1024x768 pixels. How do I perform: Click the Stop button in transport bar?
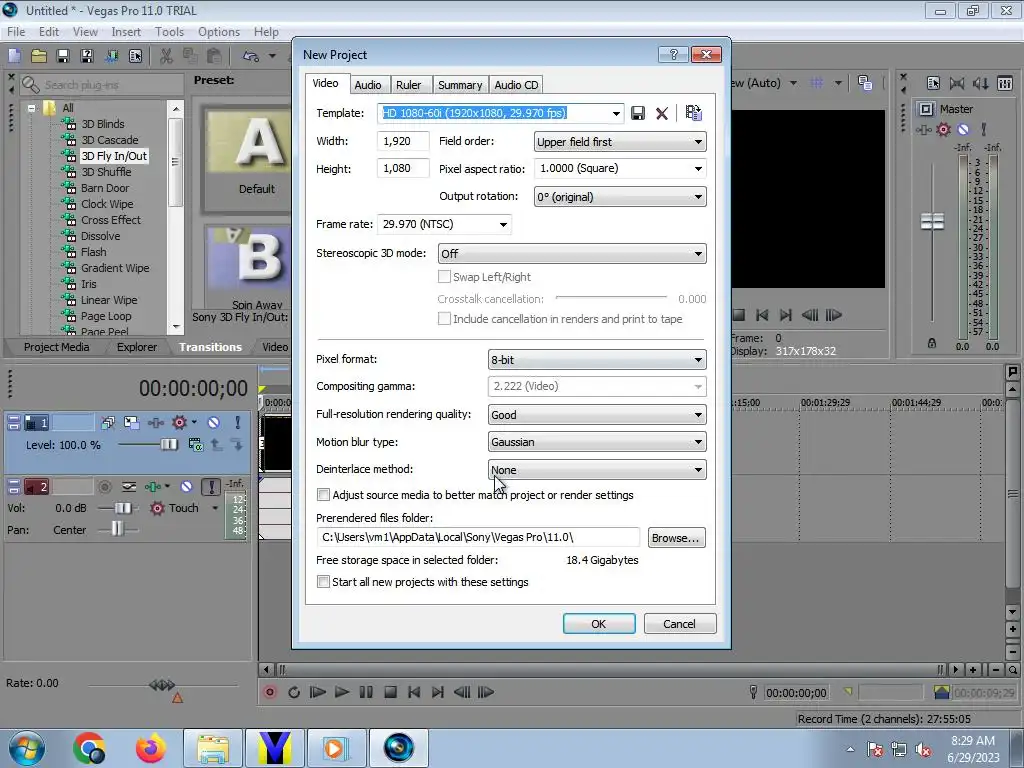[x=390, y=692]
